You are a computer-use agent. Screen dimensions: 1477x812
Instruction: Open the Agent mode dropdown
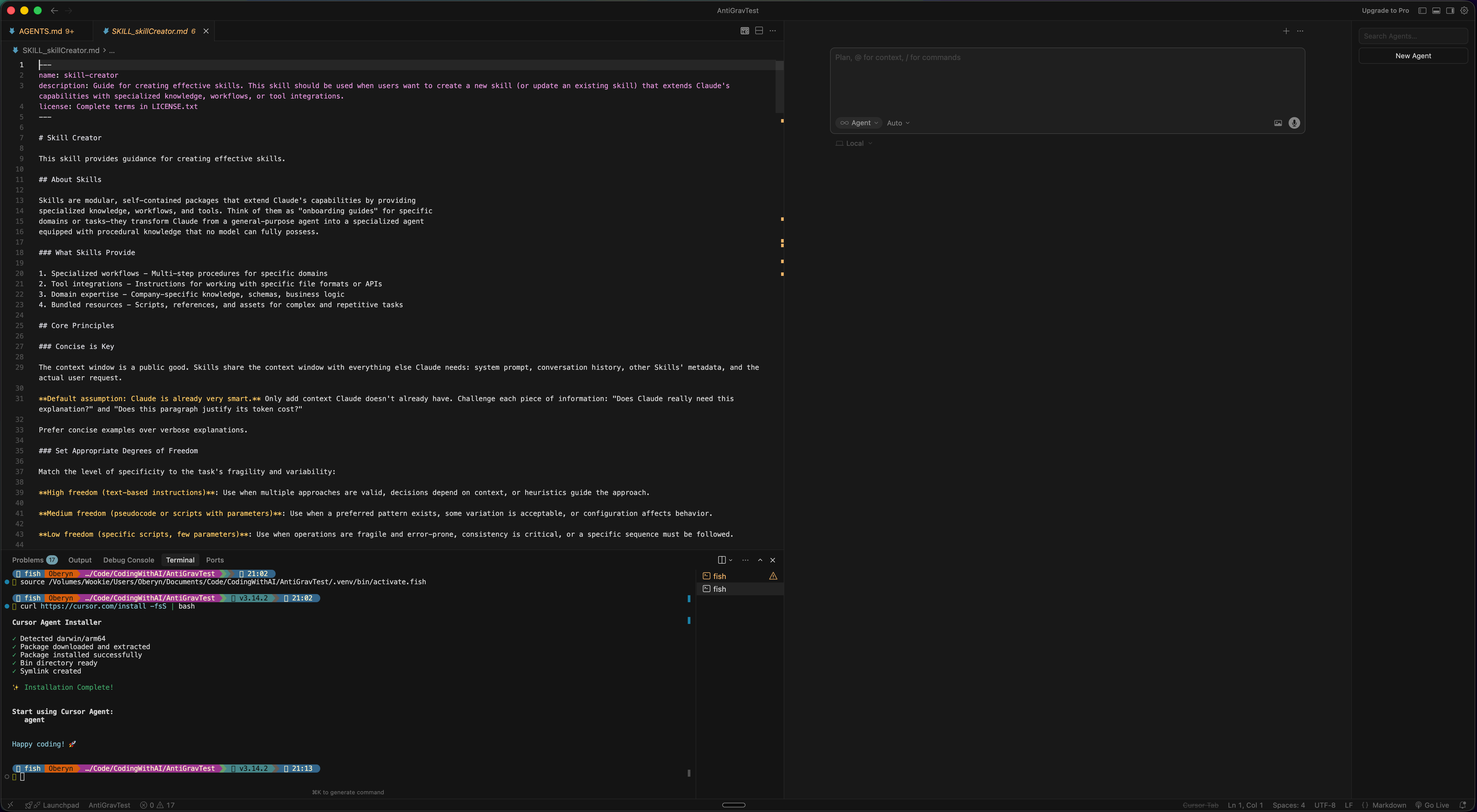(x=859, y=123)
